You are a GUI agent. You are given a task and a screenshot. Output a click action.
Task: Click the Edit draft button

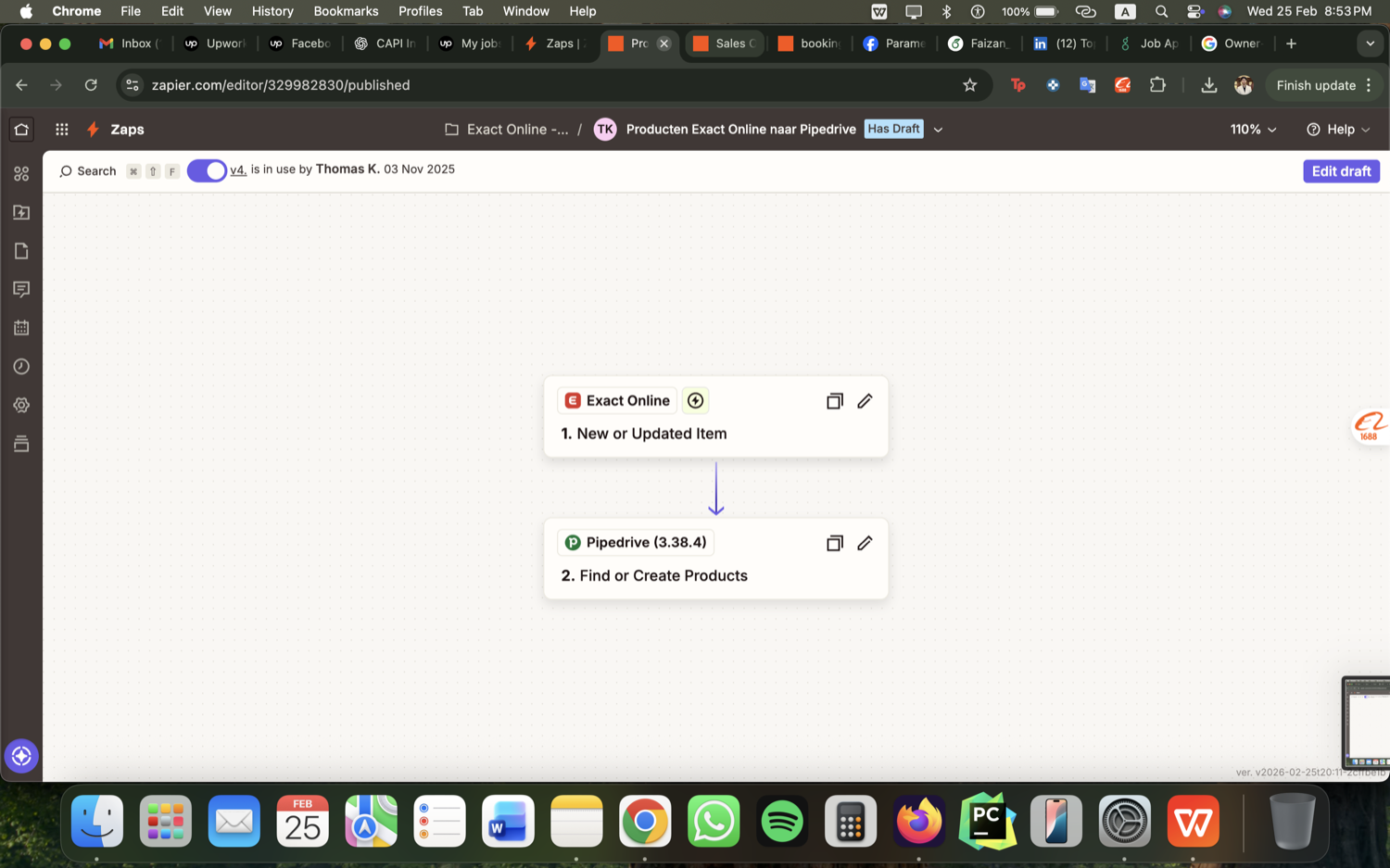pos(1341,171)
